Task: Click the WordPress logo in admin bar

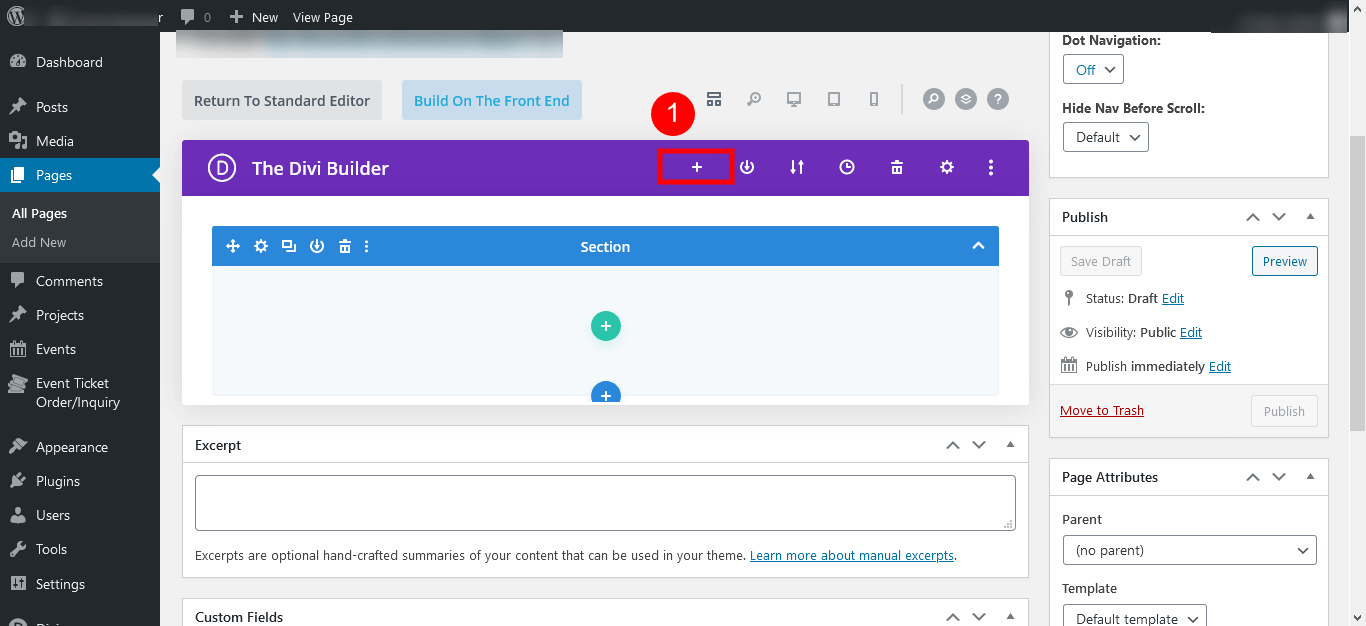Action: coord(18,17)
